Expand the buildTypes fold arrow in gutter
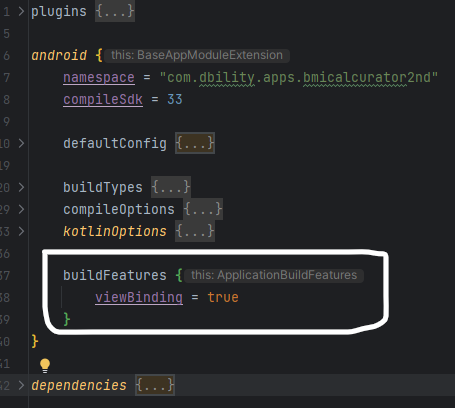 click(x=21, y=187)
